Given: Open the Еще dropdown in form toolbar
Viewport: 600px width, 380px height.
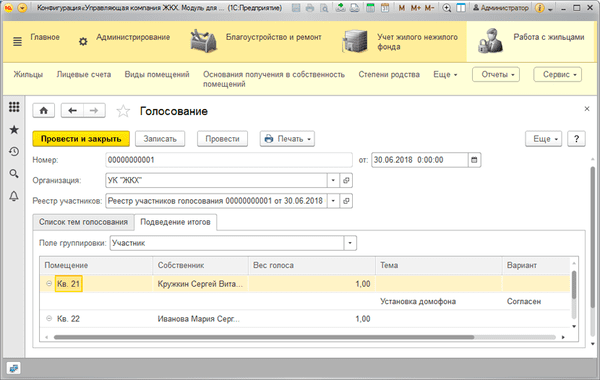Looking at the screenshot, I should click(543, 139).
